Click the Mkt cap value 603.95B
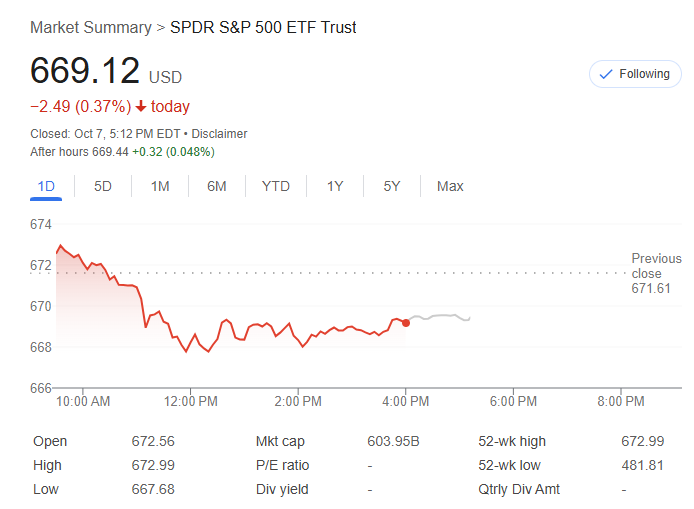694x509 pixels. [394, 441]
